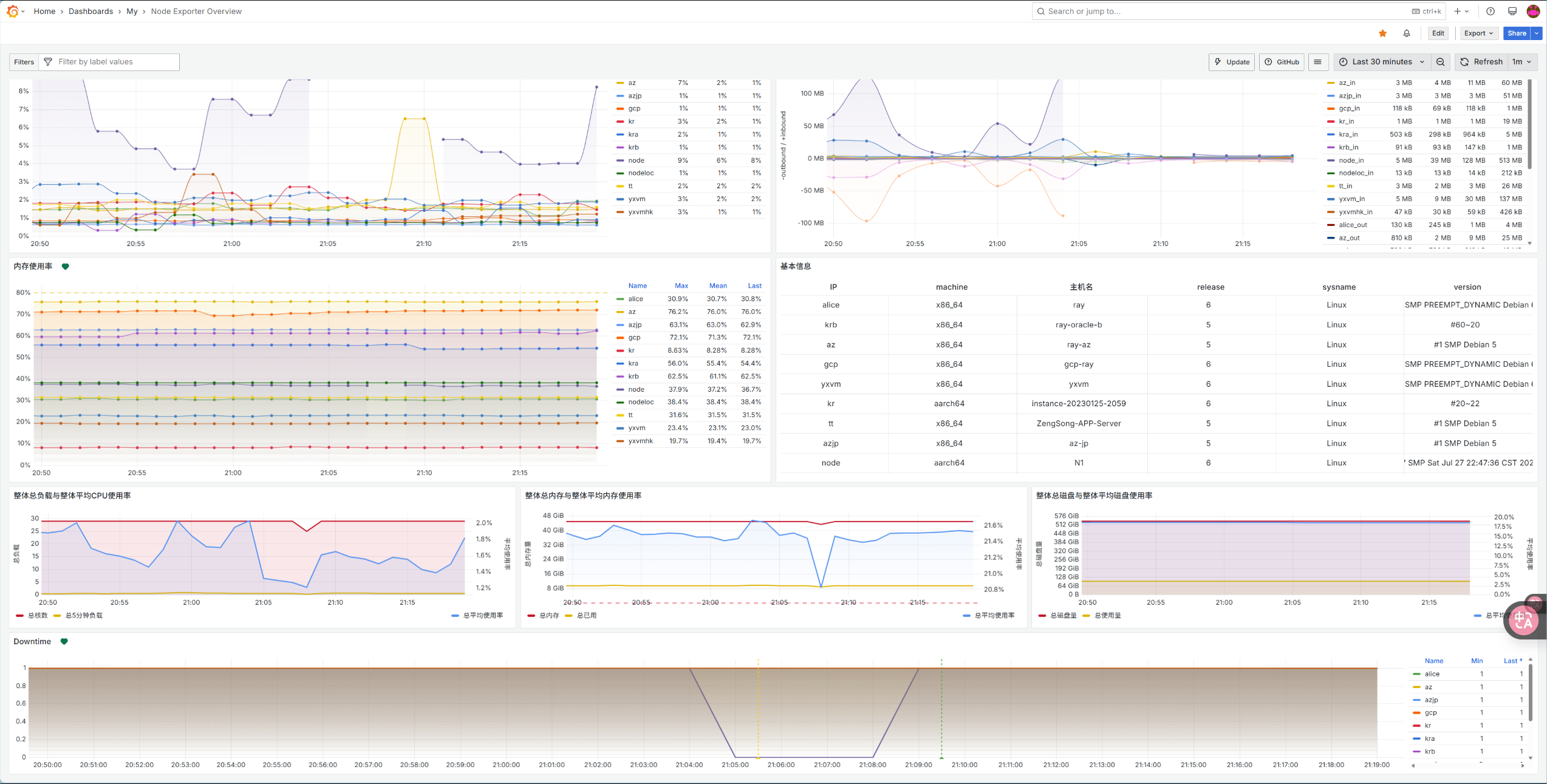Click the ZengSong-APP-Server cell
Viewport: 1547px width, 784px height.
[x=1079, y=423]
